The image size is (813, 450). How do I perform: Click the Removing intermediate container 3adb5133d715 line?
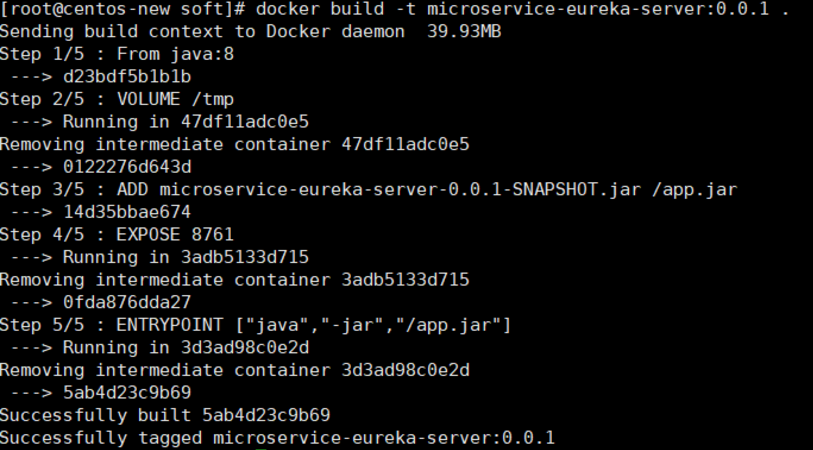(x=234, y=280)
